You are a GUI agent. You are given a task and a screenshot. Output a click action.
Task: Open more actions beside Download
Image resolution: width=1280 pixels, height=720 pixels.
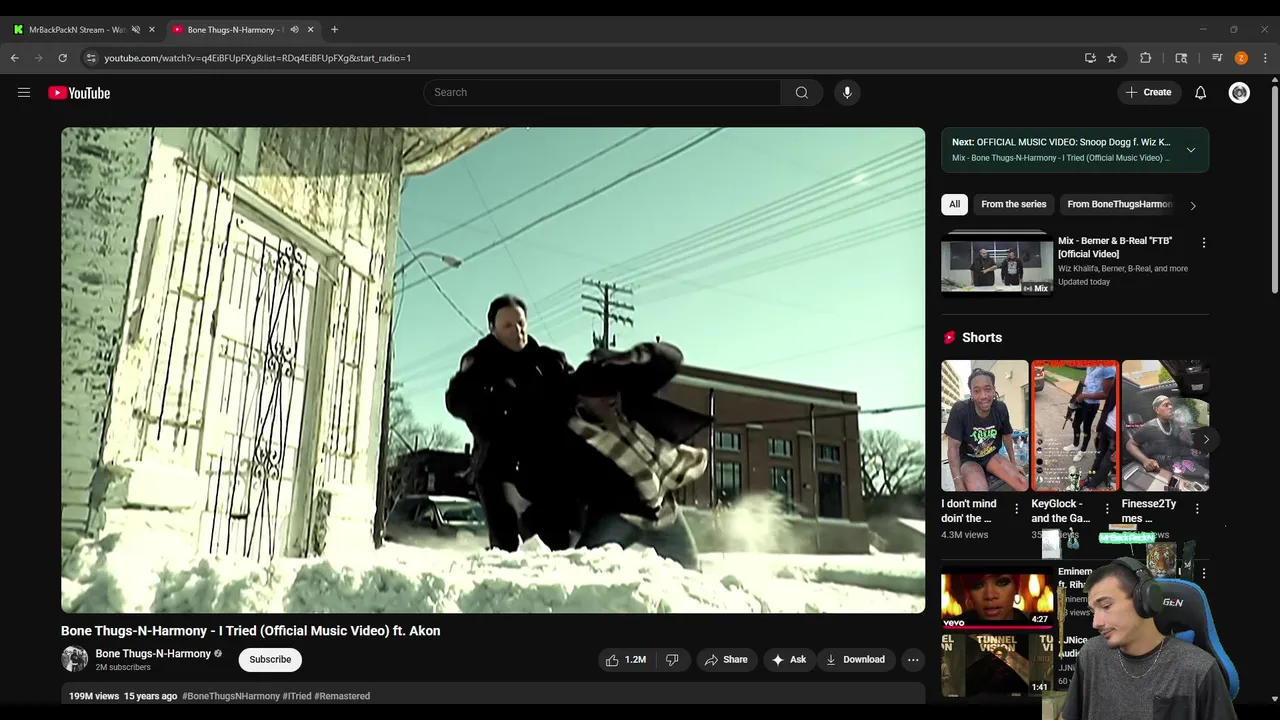pos(912,659)
